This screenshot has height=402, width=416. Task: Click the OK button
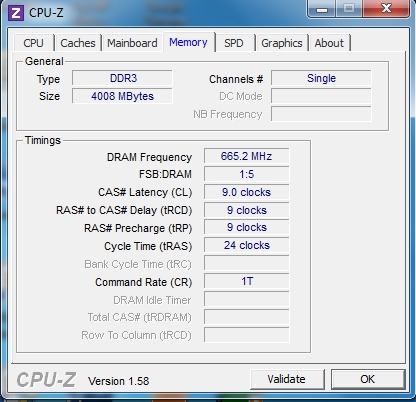(x=368, y=379)
